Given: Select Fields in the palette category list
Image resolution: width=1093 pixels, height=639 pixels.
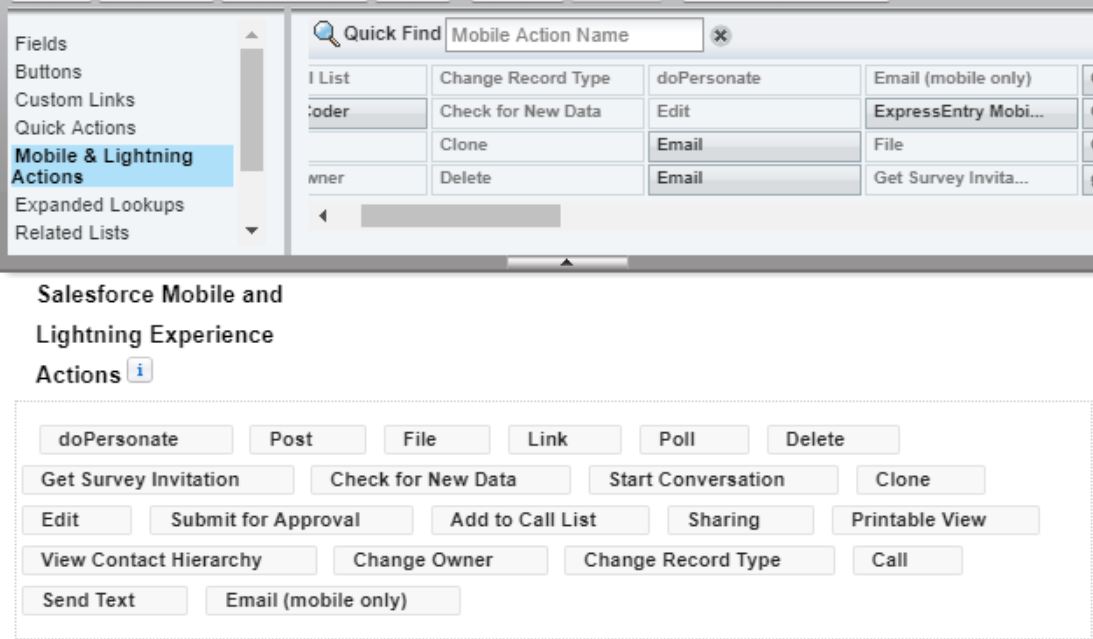Looking at the screenshot, I should 41,44.
